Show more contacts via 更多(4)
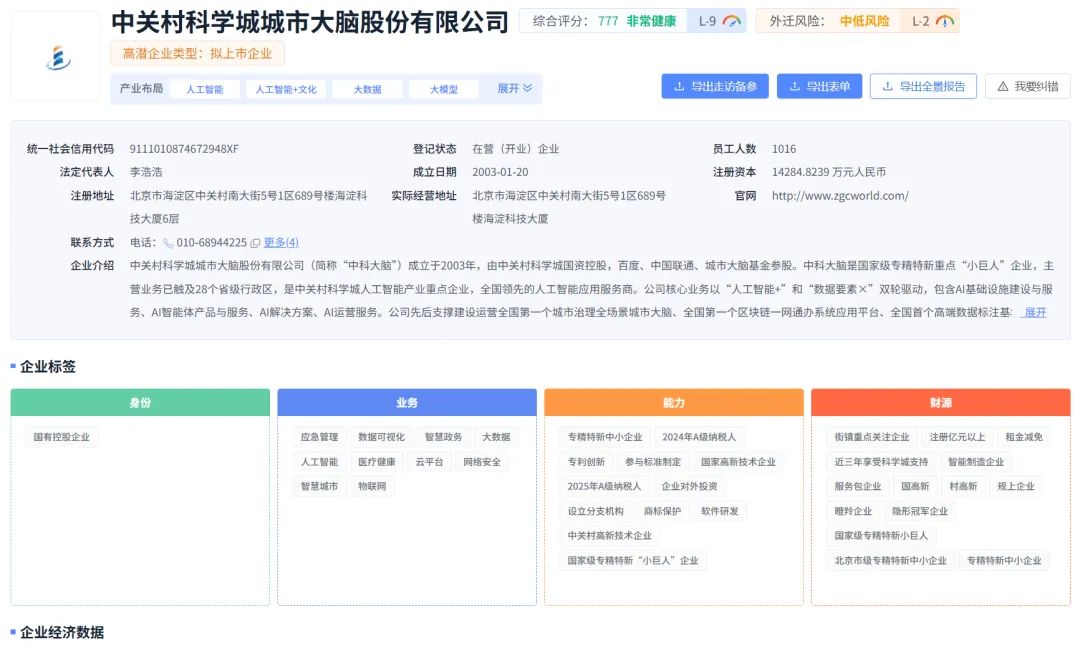 click(x=281, y=242)
